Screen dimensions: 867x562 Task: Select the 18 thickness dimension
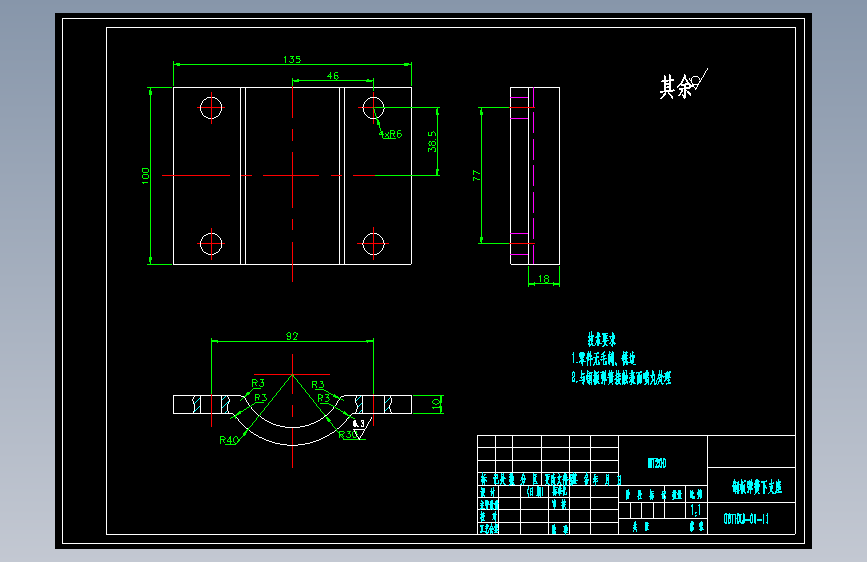[x=544, y=279]
